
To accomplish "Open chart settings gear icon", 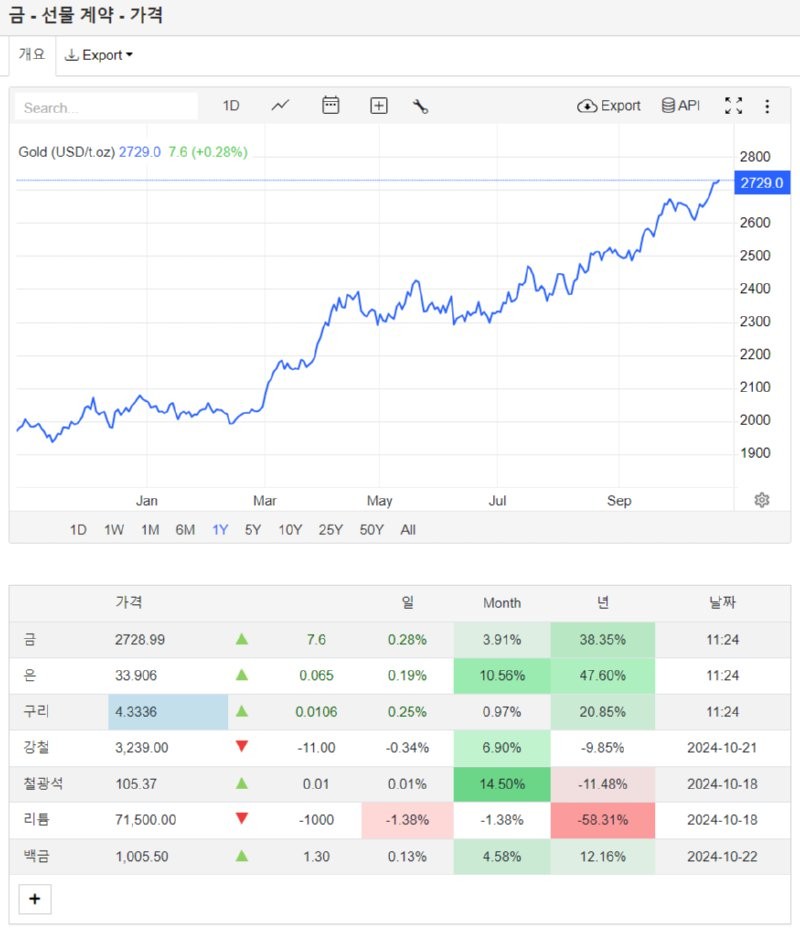I will (762, 500).
